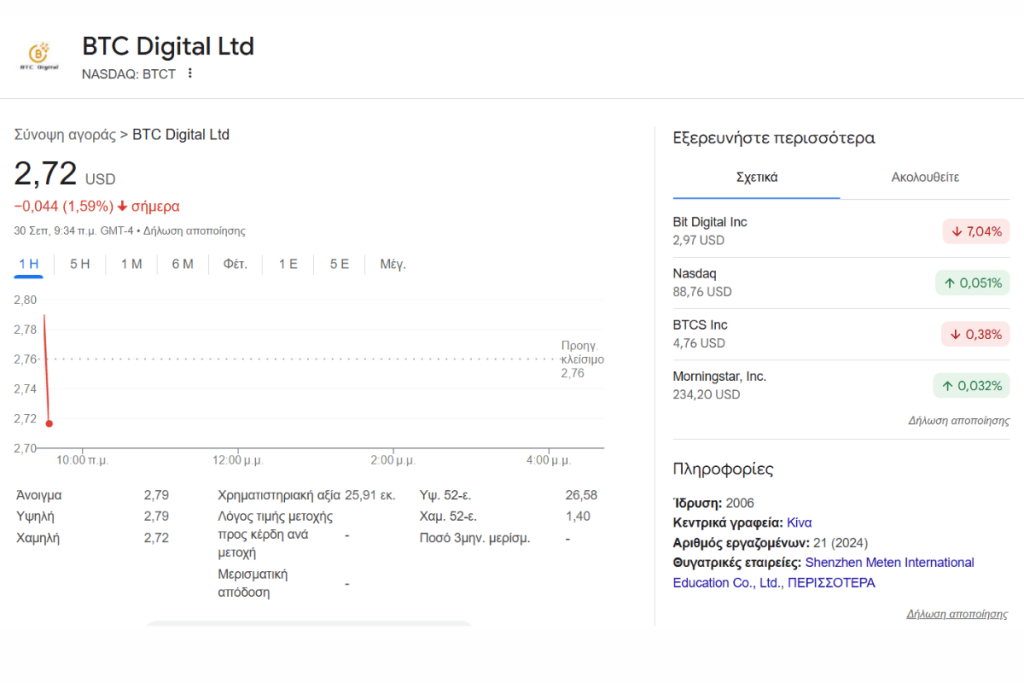Click the 0,032% change badge for Morningstar

tap(972, 386)
